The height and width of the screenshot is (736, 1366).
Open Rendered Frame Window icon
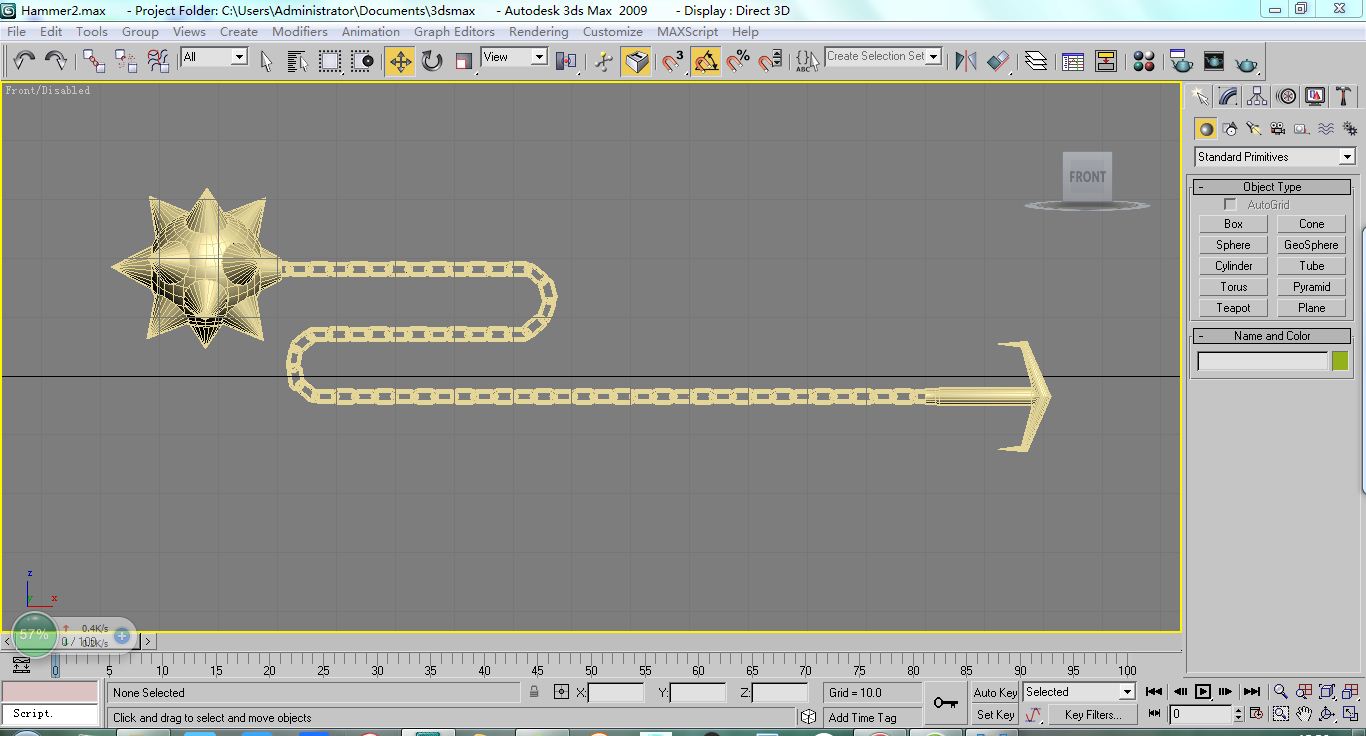point(1214,61)
